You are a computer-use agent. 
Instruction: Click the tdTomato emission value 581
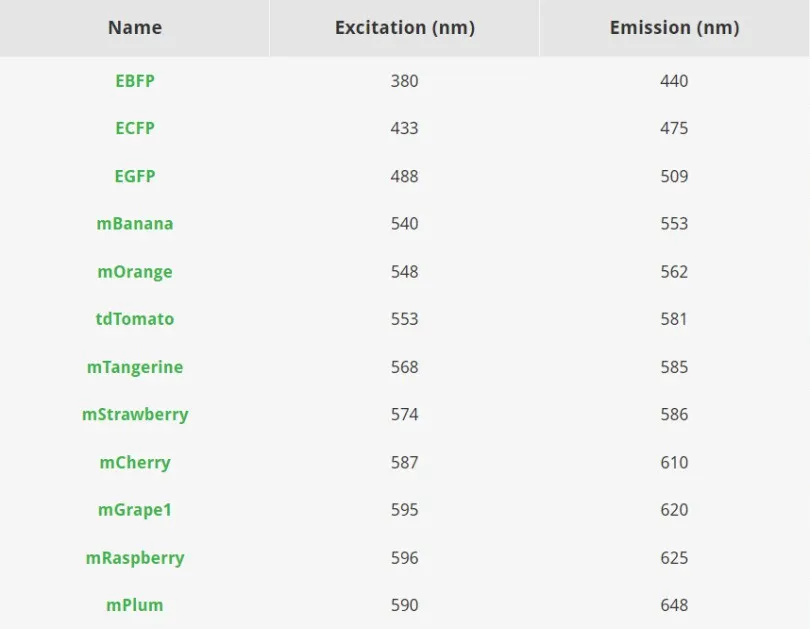point(674,319)
